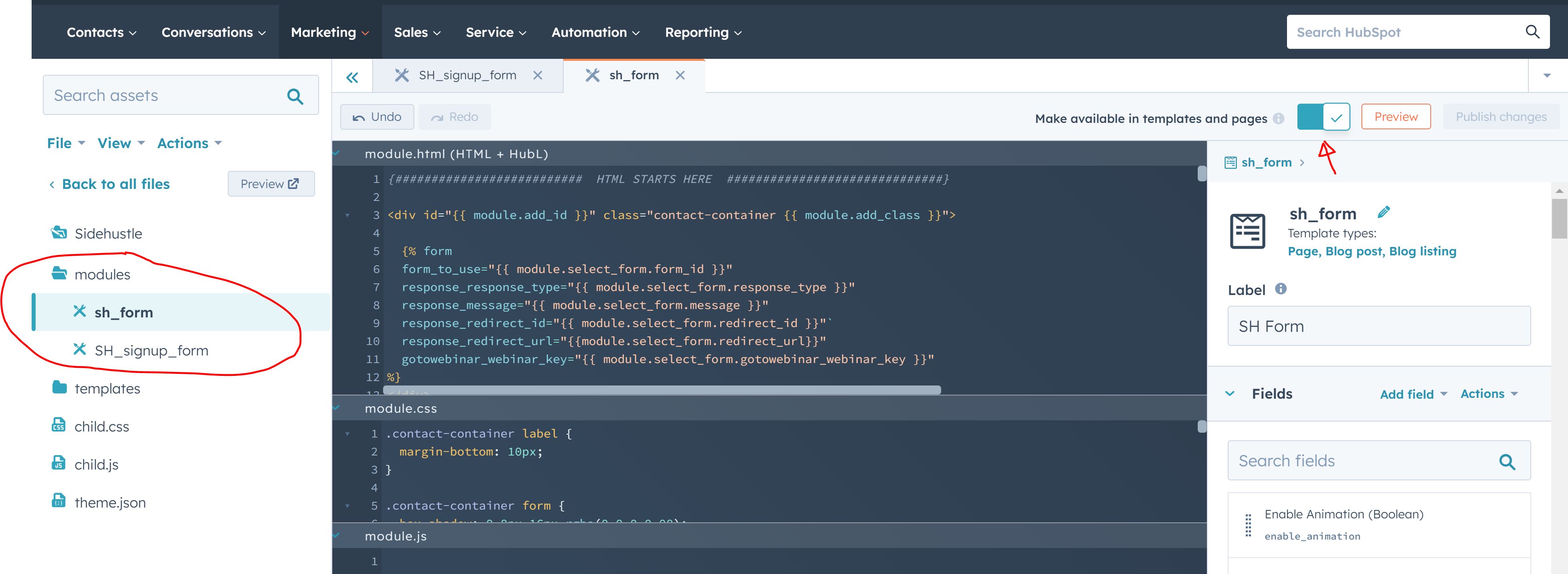Select the sh_form module wrench icon in sidebar
Screen dimensions: 1568x574
pyautogui.click(x=80, y=311)
